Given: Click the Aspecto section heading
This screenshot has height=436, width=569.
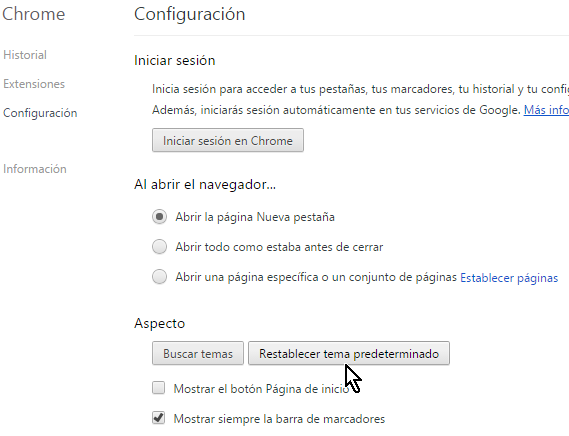Looking at the screenshot, I should click(x=159, y=323).
